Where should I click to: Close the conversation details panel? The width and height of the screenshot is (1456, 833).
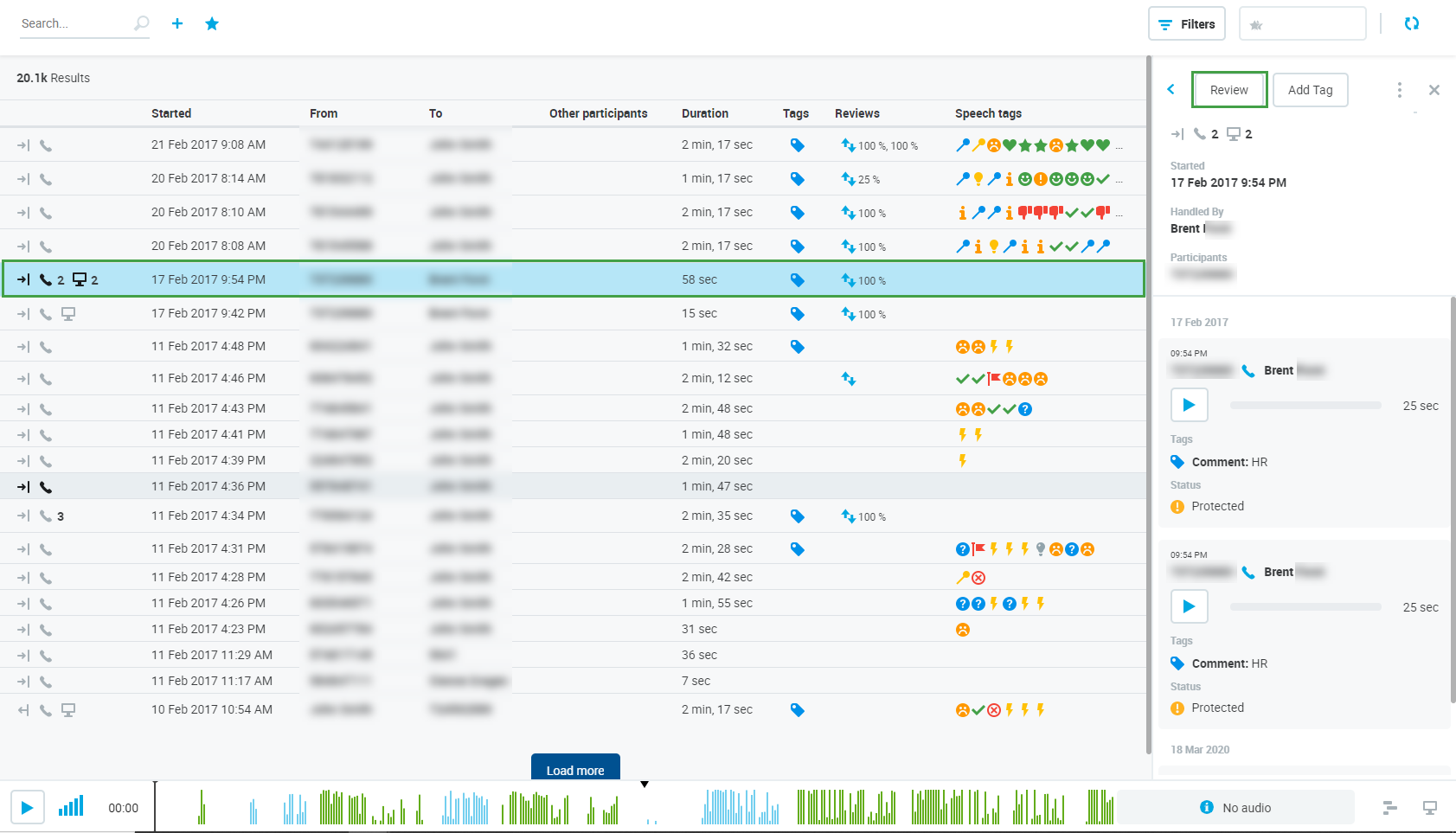[1434, 90]
